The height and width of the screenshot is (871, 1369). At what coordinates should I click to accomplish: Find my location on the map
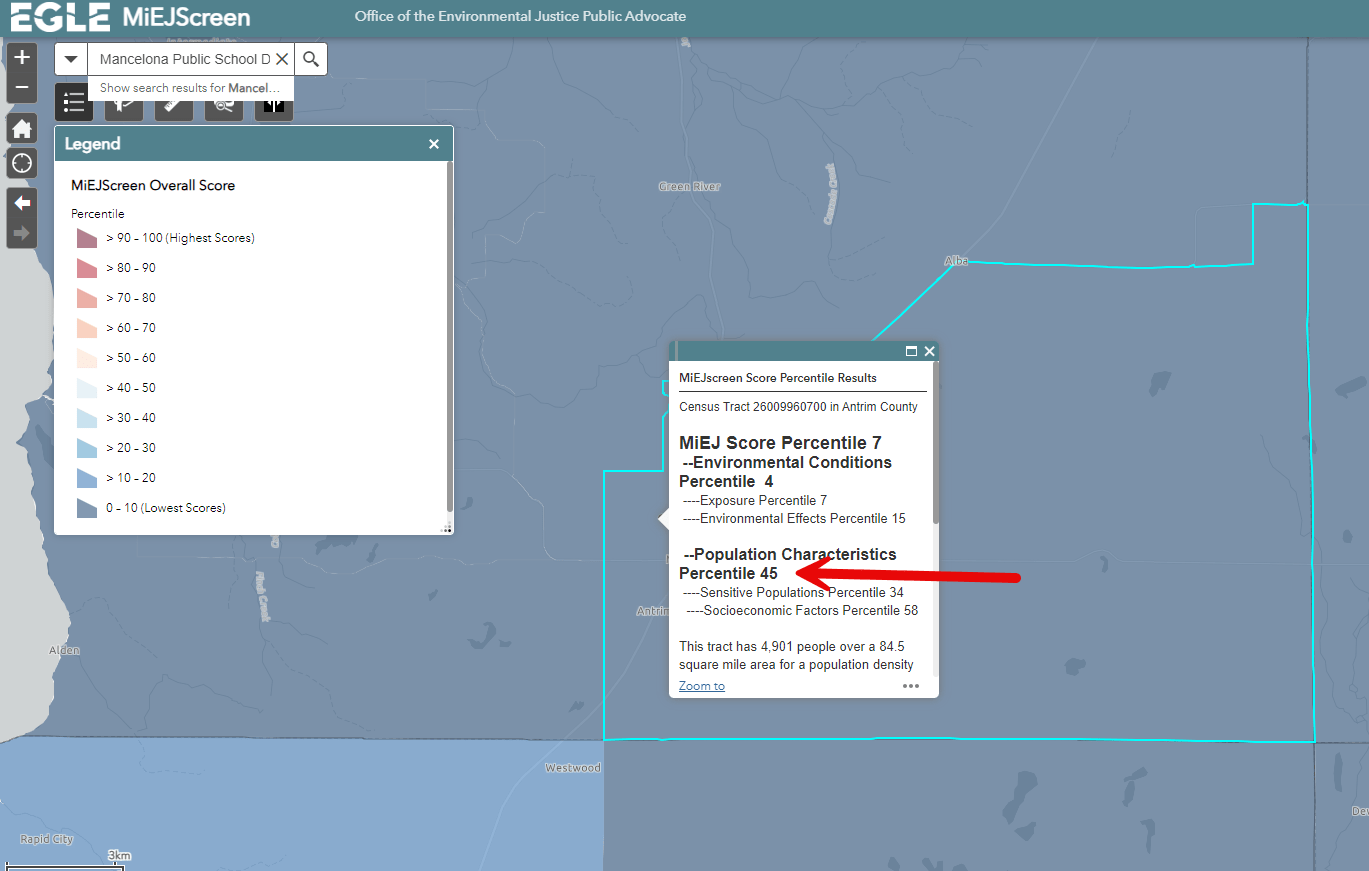point(22,163)
